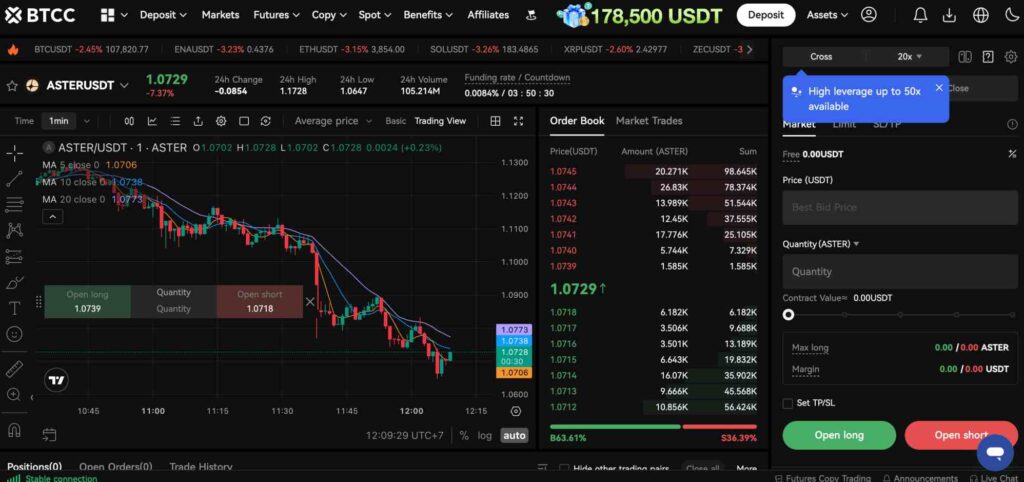Select Cross margin mode
Image resolution: width=1024 pixels, height=482 pixels.
tap(821, 57)
